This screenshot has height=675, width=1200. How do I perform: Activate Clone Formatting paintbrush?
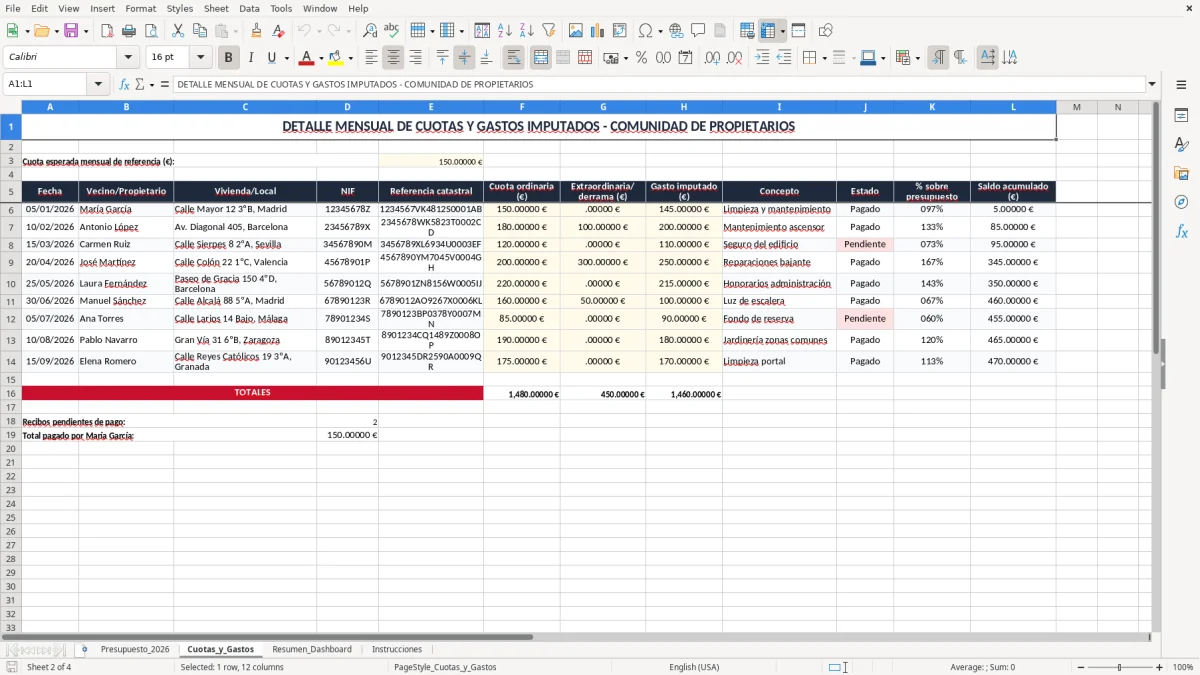256,31
